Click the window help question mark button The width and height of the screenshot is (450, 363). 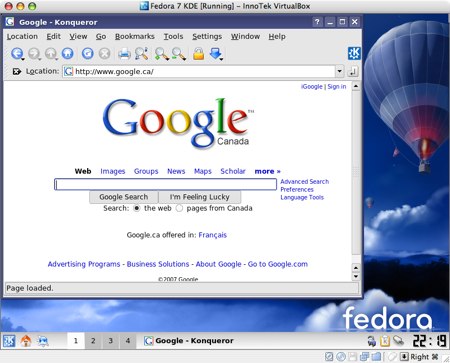317,22
